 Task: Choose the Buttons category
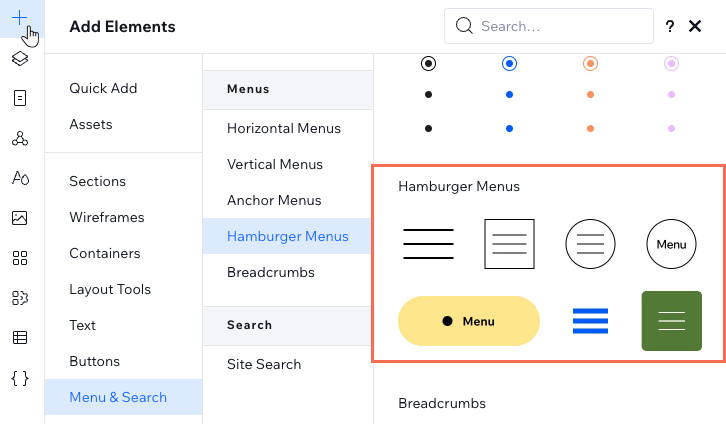94,361
